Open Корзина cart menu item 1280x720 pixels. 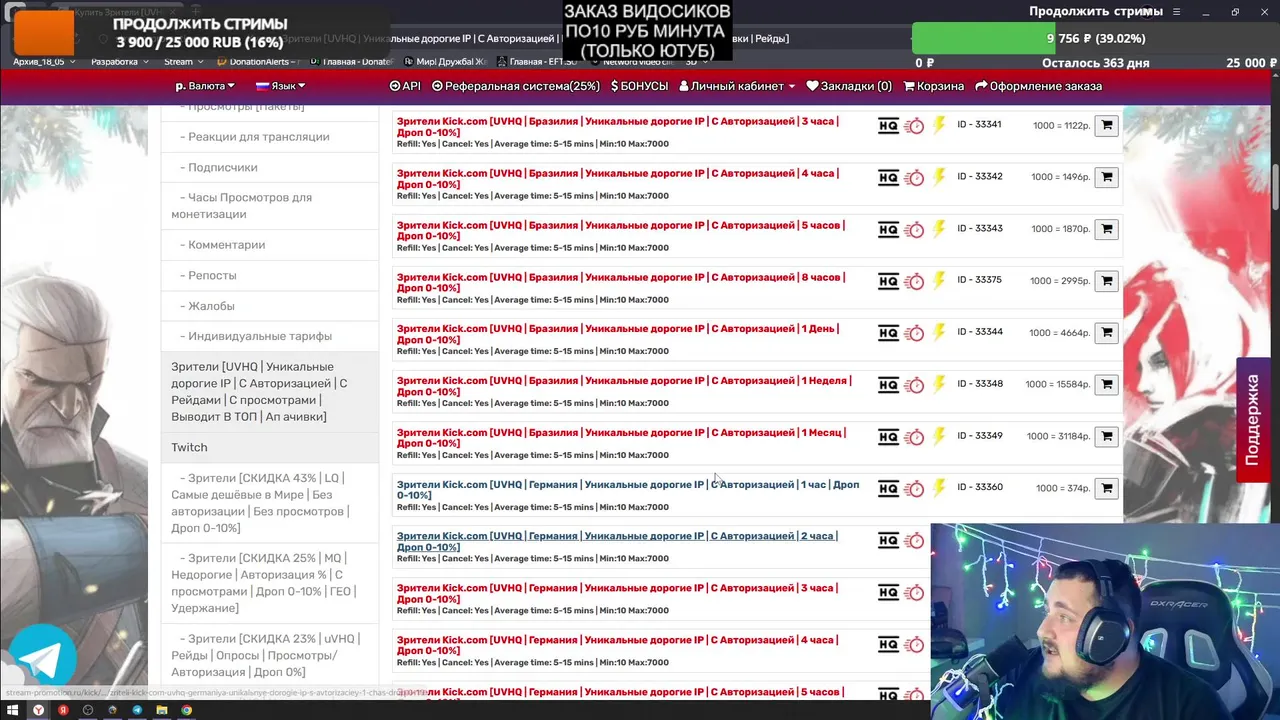933,86
